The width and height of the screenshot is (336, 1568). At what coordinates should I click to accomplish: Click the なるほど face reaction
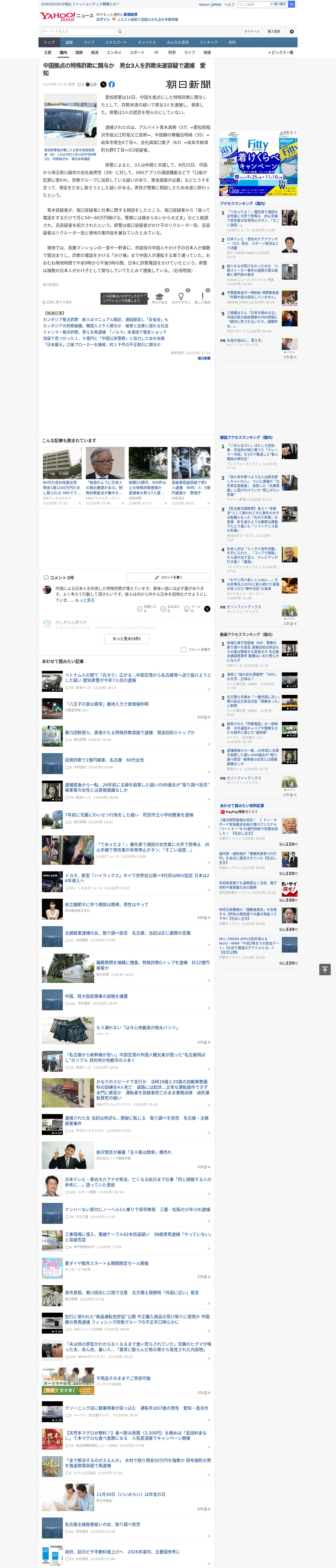click(164, 609)
